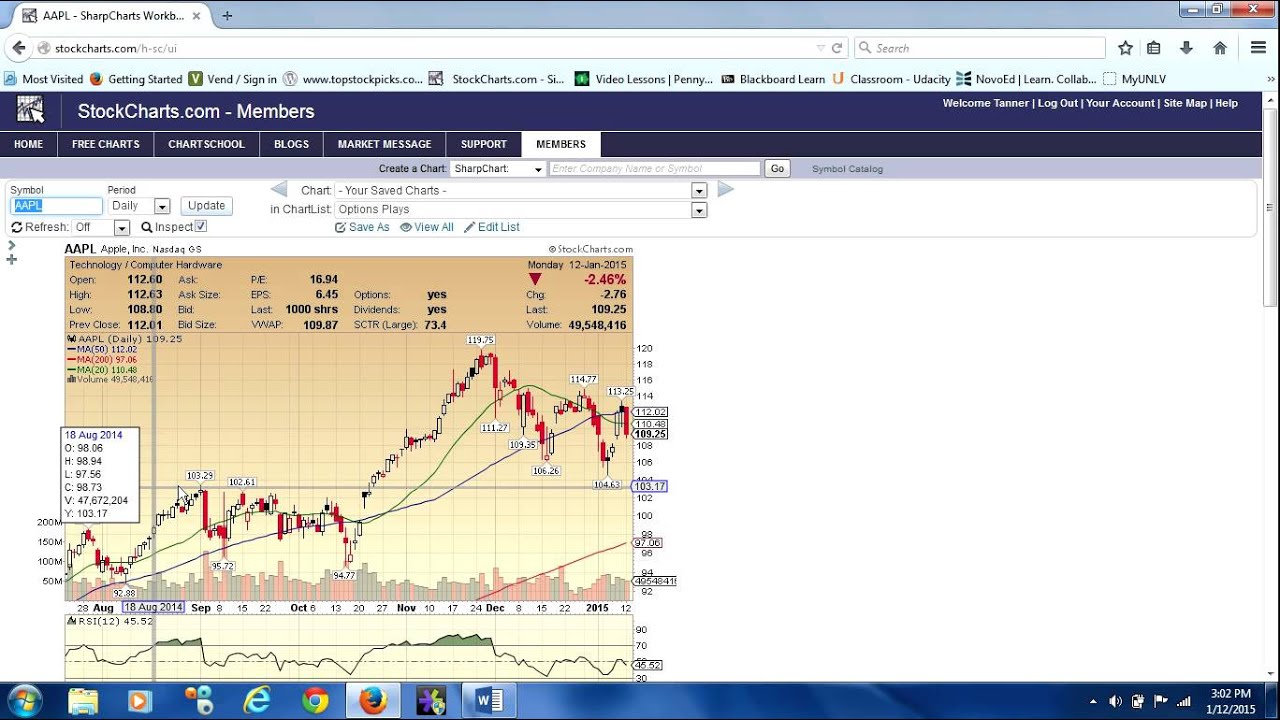
Task: Click the StockCharts.com logo icon
Action: [30, 110]
